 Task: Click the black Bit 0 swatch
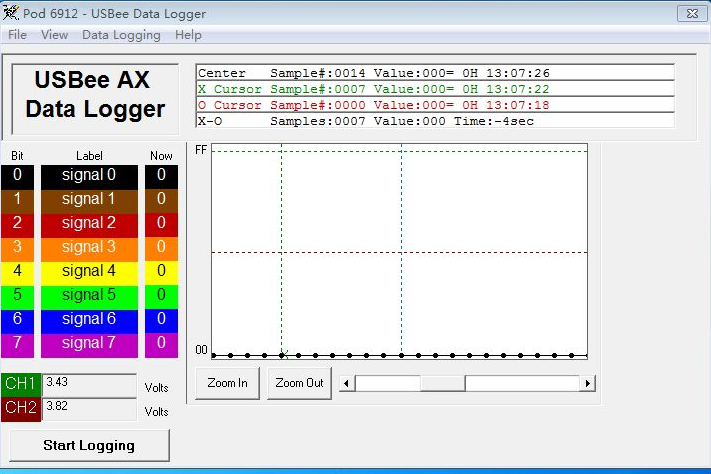tap(17, 177)
